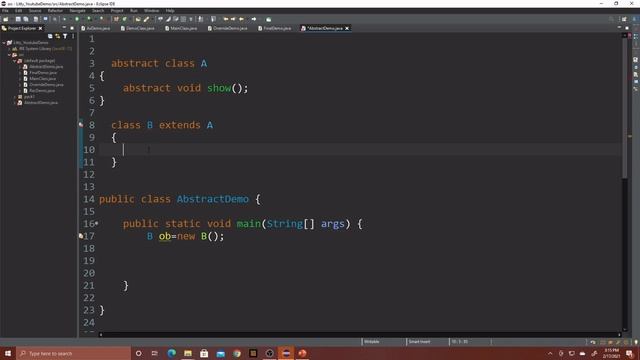
Task: Open the Navigate menu
Action: pyautogui.click(x=77, y=11)
